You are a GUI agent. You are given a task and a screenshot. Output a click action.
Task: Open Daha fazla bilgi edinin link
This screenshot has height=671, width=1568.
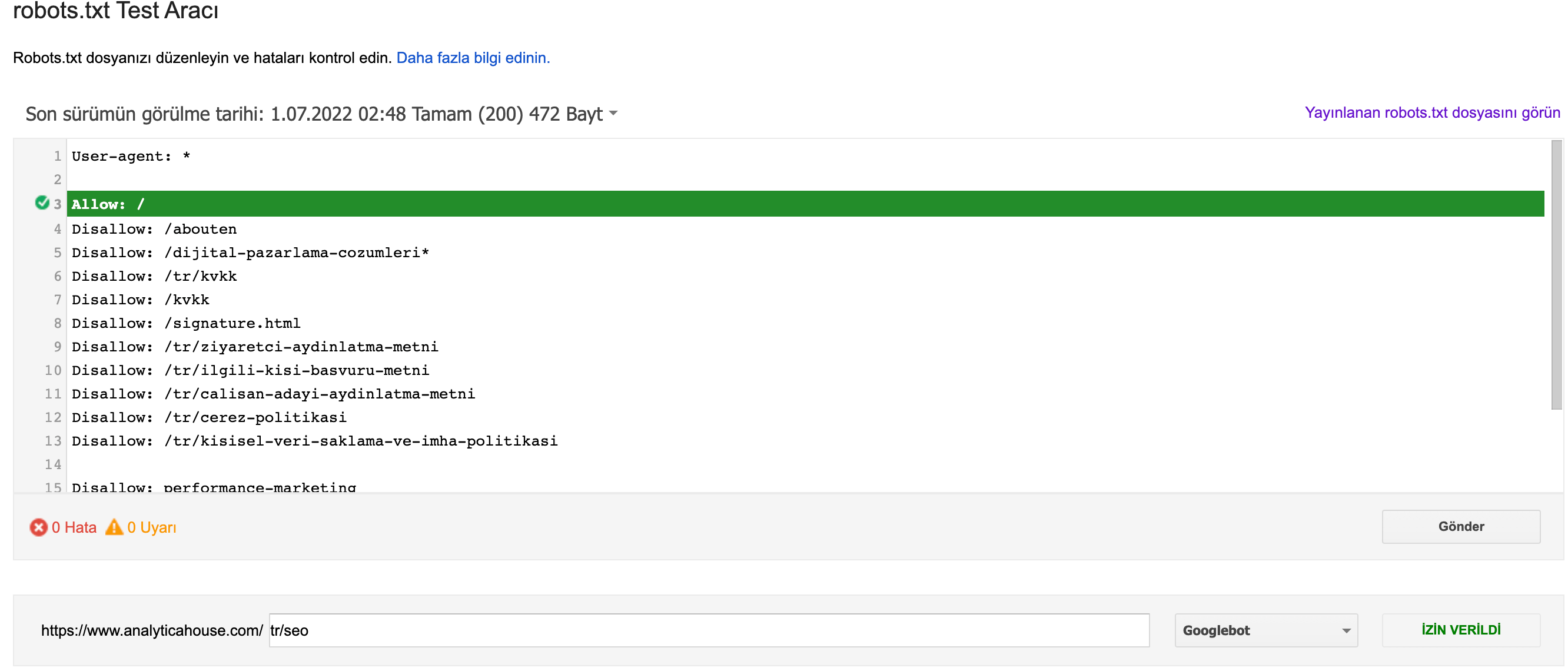click(x=473, y=58)
